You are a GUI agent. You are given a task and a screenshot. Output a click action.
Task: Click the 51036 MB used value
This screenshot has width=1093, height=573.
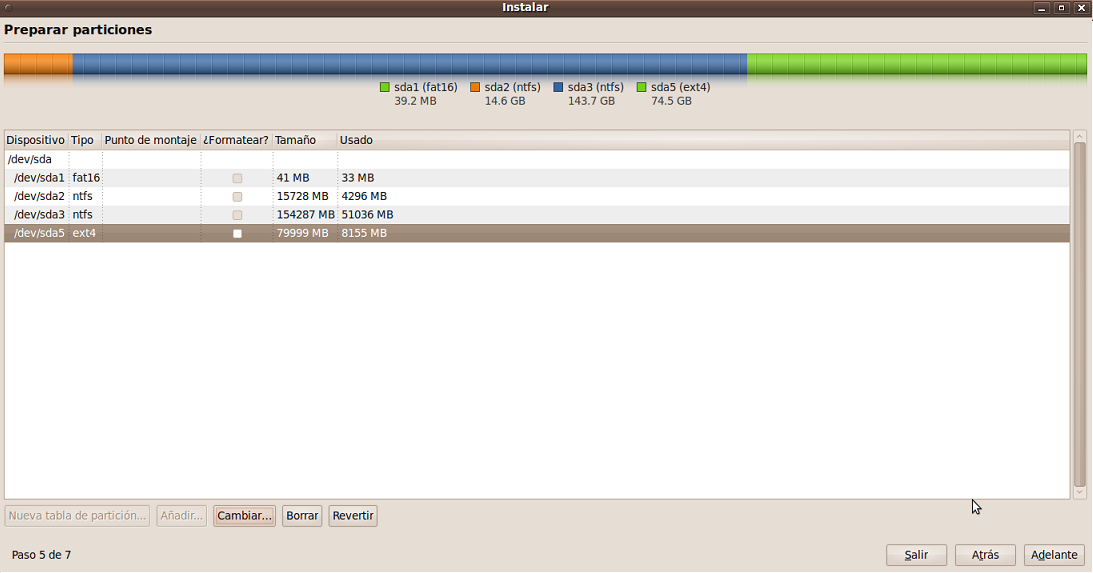[367, 215]
